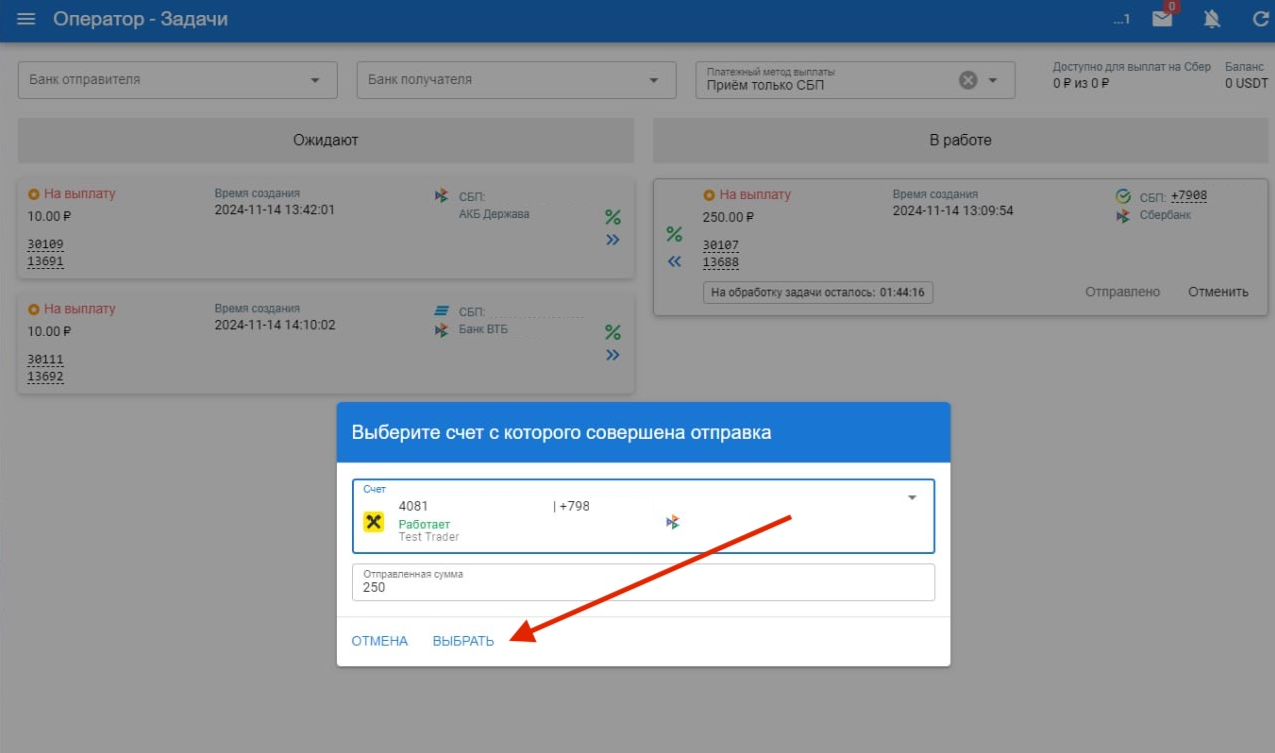
Task: Click the Отправленная сумма input field
Action: click(x=642, y=587)
